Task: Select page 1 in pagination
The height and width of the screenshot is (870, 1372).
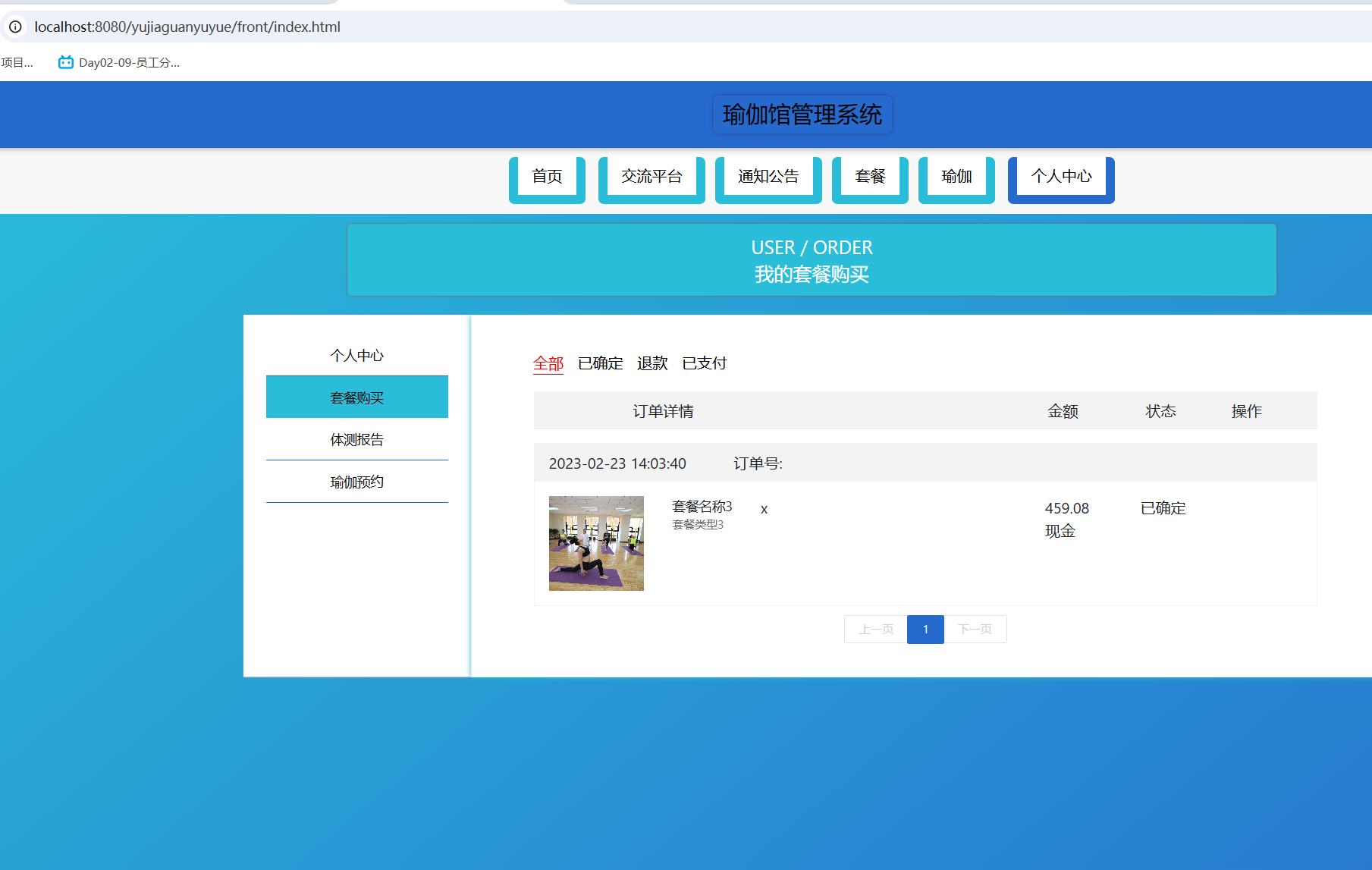Action: (925, 630)
